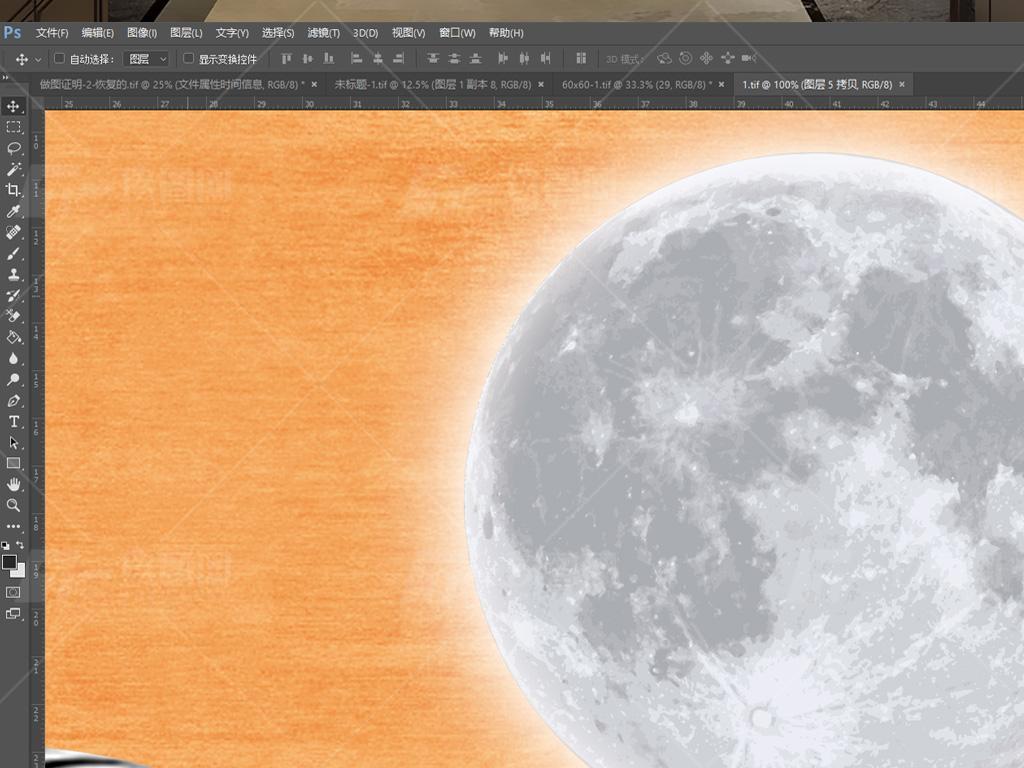Select the Horizontal Type tool
Image resolution: width=1024 pixels, height=768 pixels.
click(13, 421)
